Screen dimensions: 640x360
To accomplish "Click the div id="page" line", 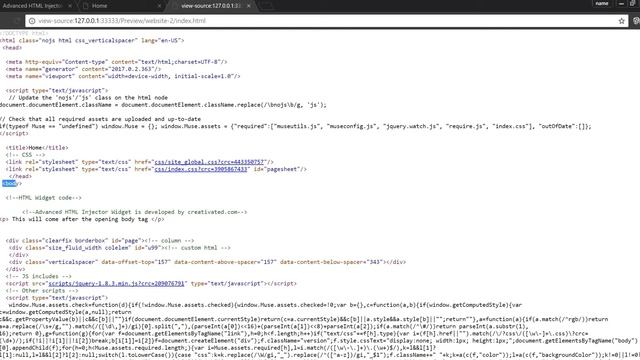I will (x=100, y=240).
